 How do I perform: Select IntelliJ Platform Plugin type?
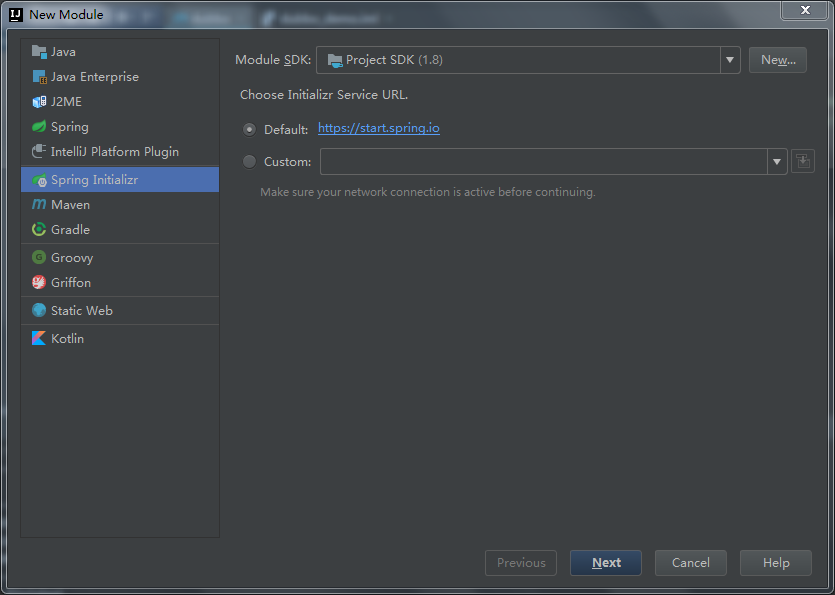point(120,152)
